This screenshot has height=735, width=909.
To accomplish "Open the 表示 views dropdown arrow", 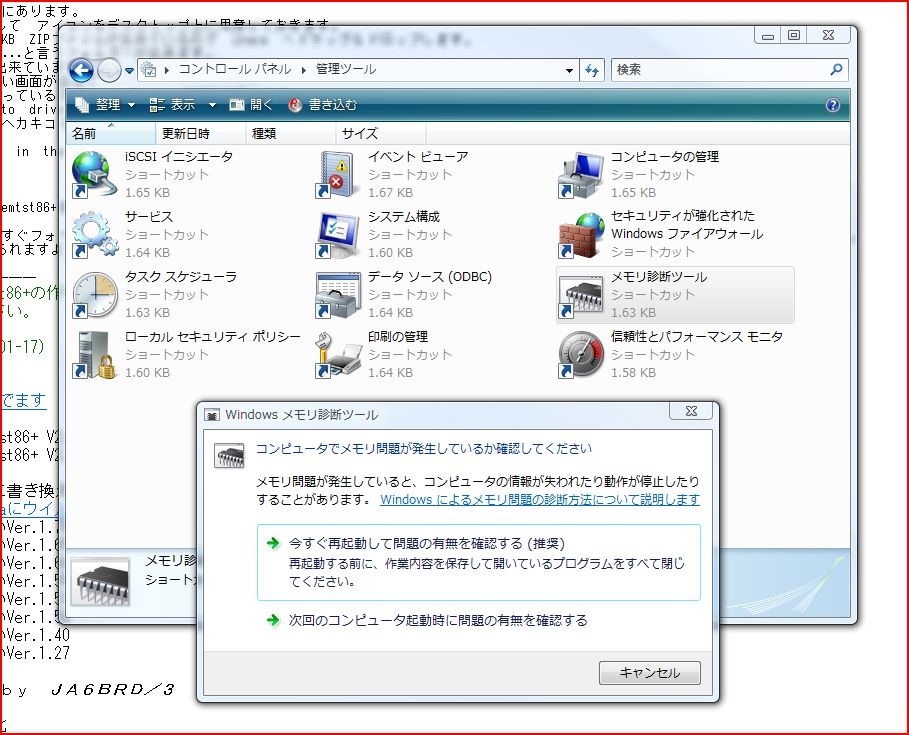I will 212,105.
